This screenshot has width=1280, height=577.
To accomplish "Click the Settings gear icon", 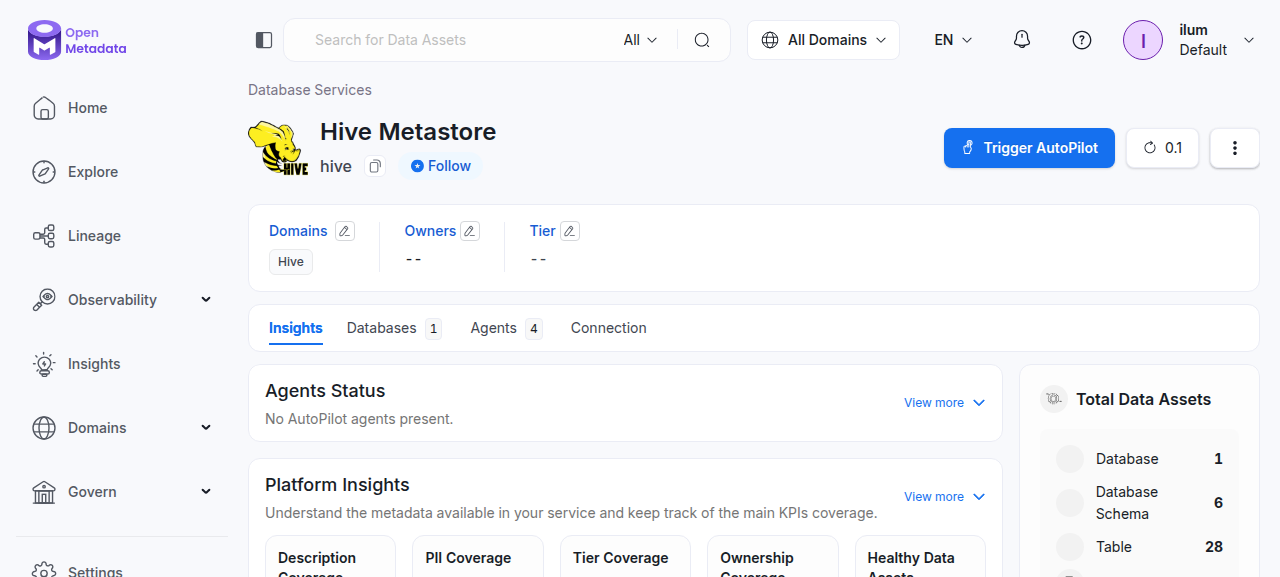I will [44, 569].
